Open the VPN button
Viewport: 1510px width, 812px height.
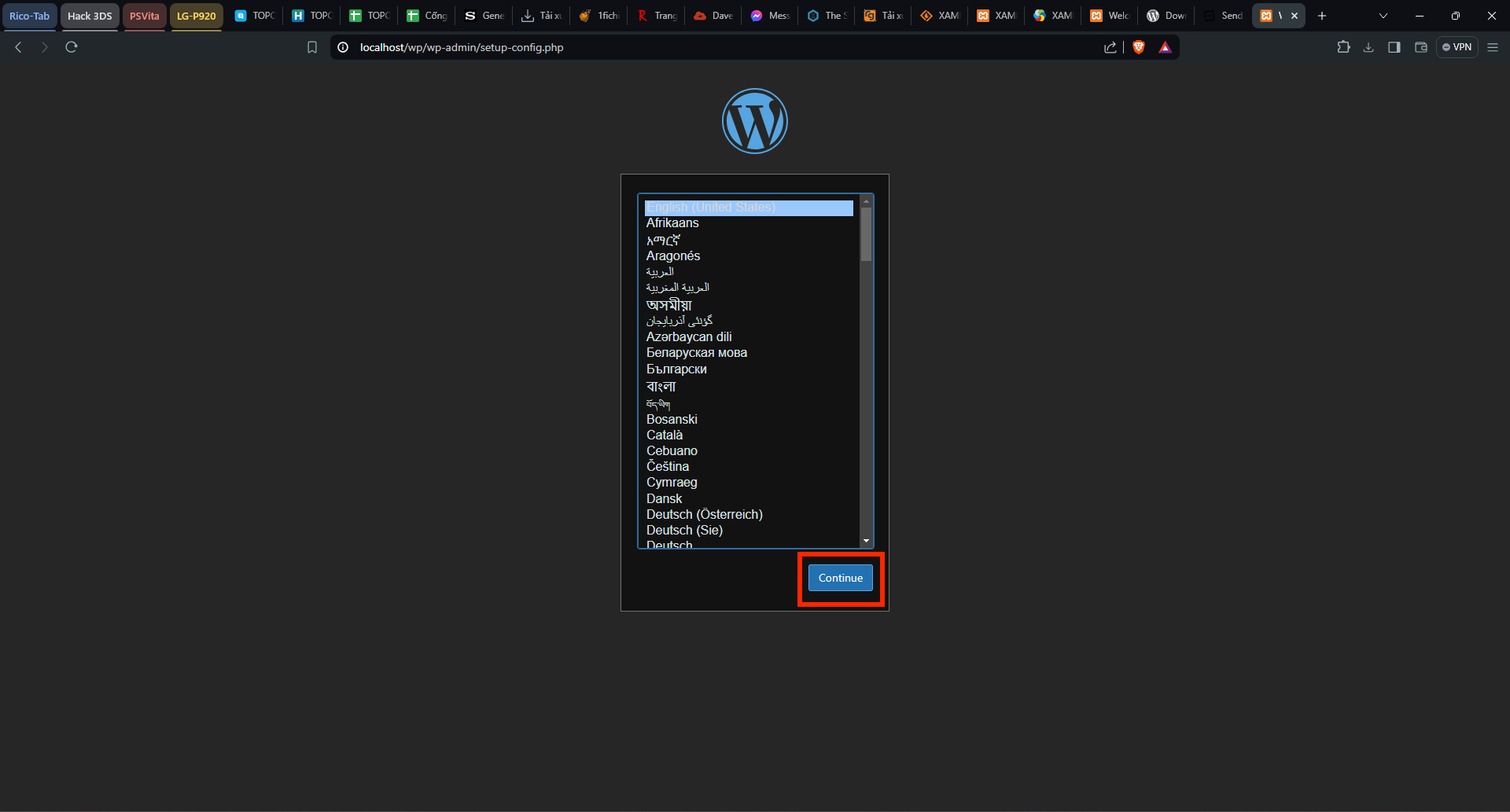pos(1457,47)
